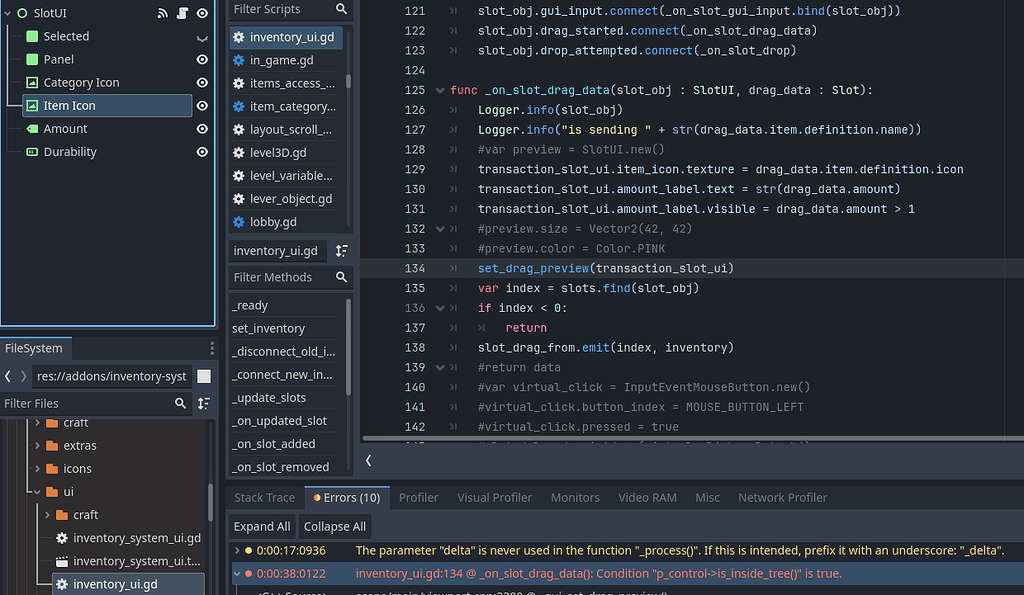Viewport: 1024px width, 595px height.
Task: Click the sort icon beside inventory_ui.gd filter
Action: point(340,251)
